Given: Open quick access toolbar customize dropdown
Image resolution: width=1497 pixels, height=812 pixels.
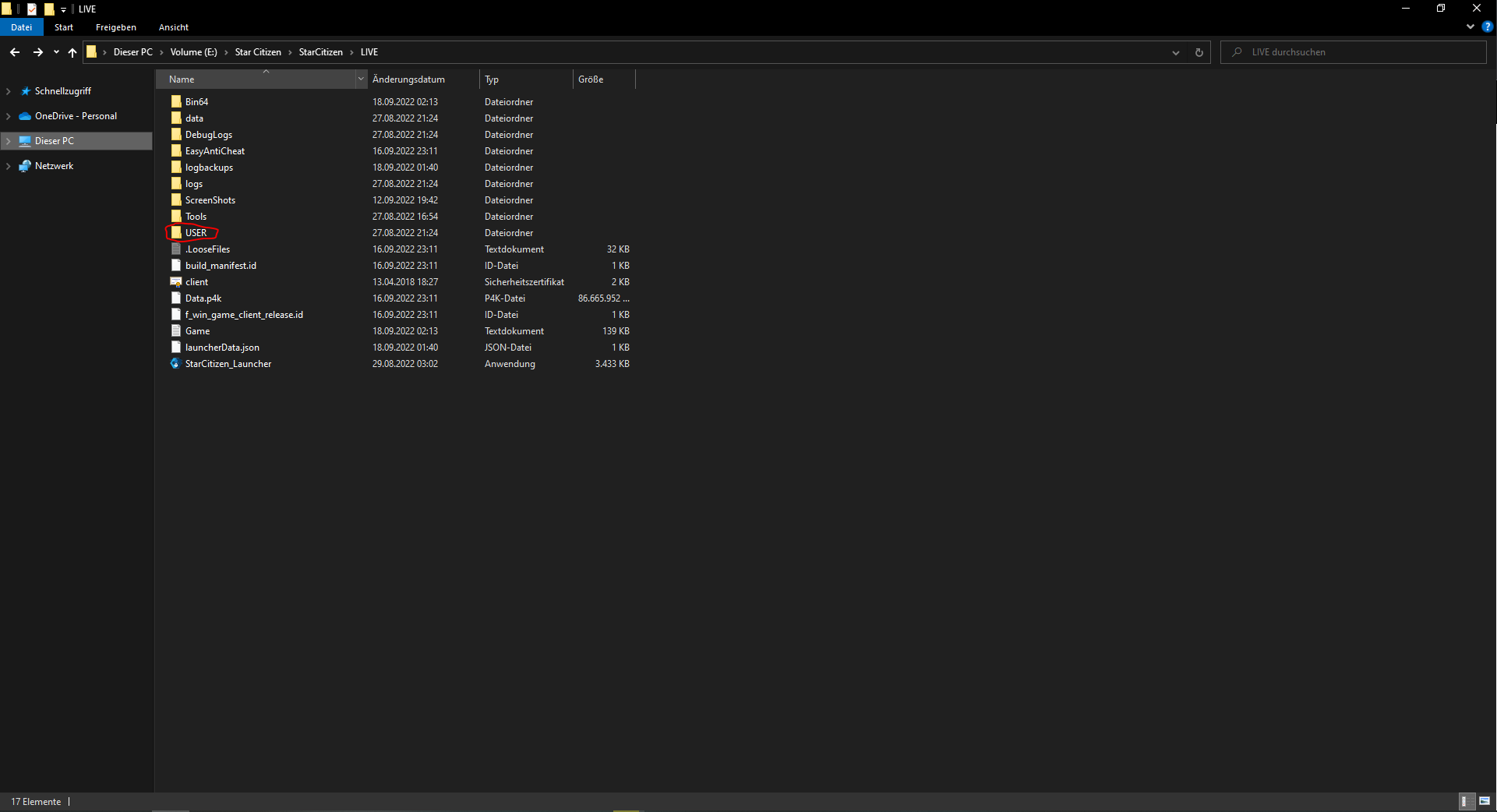Looking at the screenshot, I should coord(63,9).
